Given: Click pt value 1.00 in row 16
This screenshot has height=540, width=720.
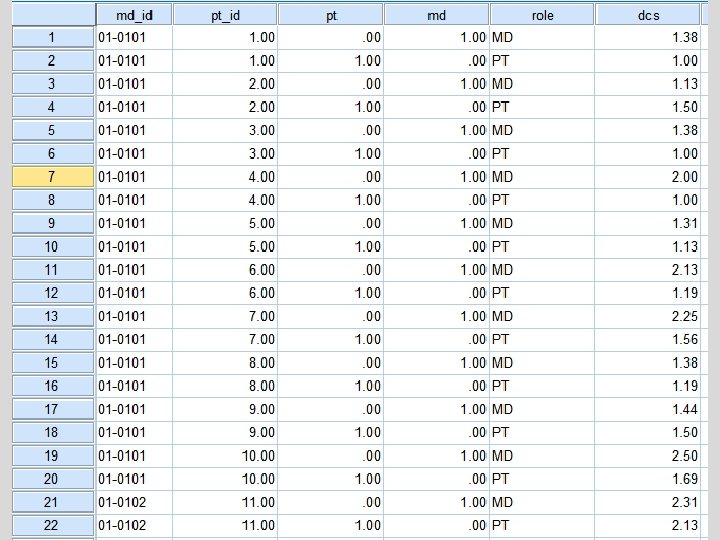Looking at the screenshot, I should [331, 386].
